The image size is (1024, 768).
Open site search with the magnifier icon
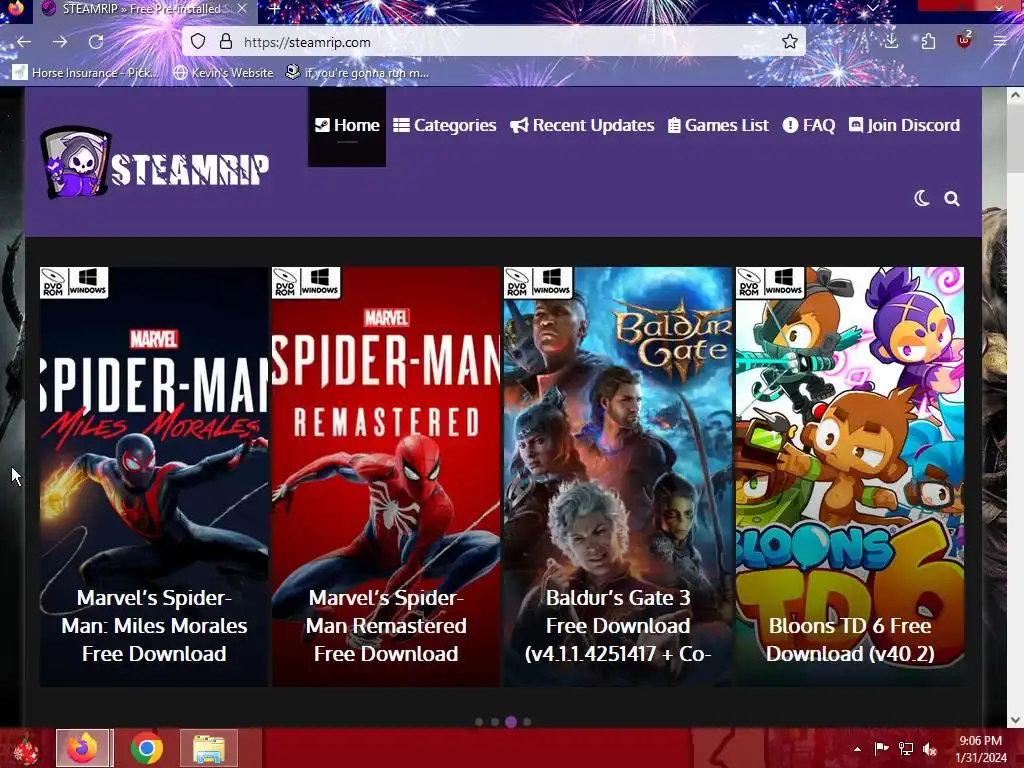pos(952,199)
